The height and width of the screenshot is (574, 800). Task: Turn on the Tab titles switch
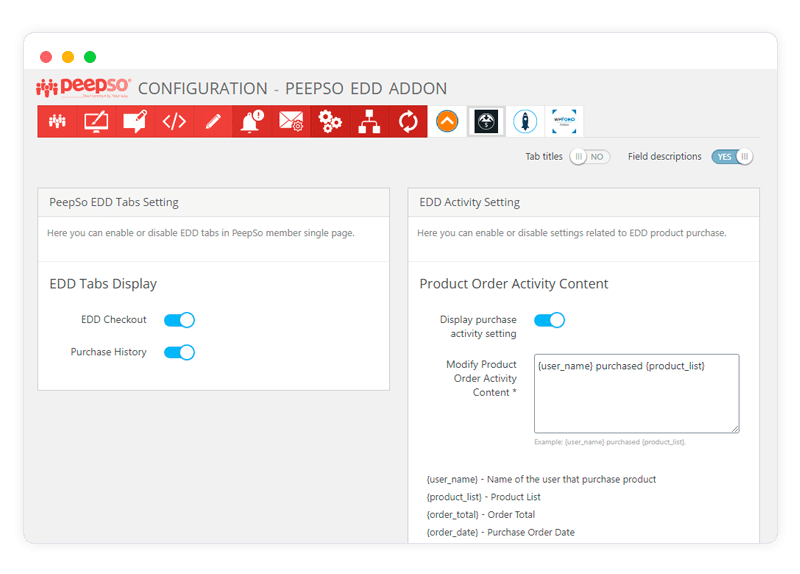click(x=590, y=157)
